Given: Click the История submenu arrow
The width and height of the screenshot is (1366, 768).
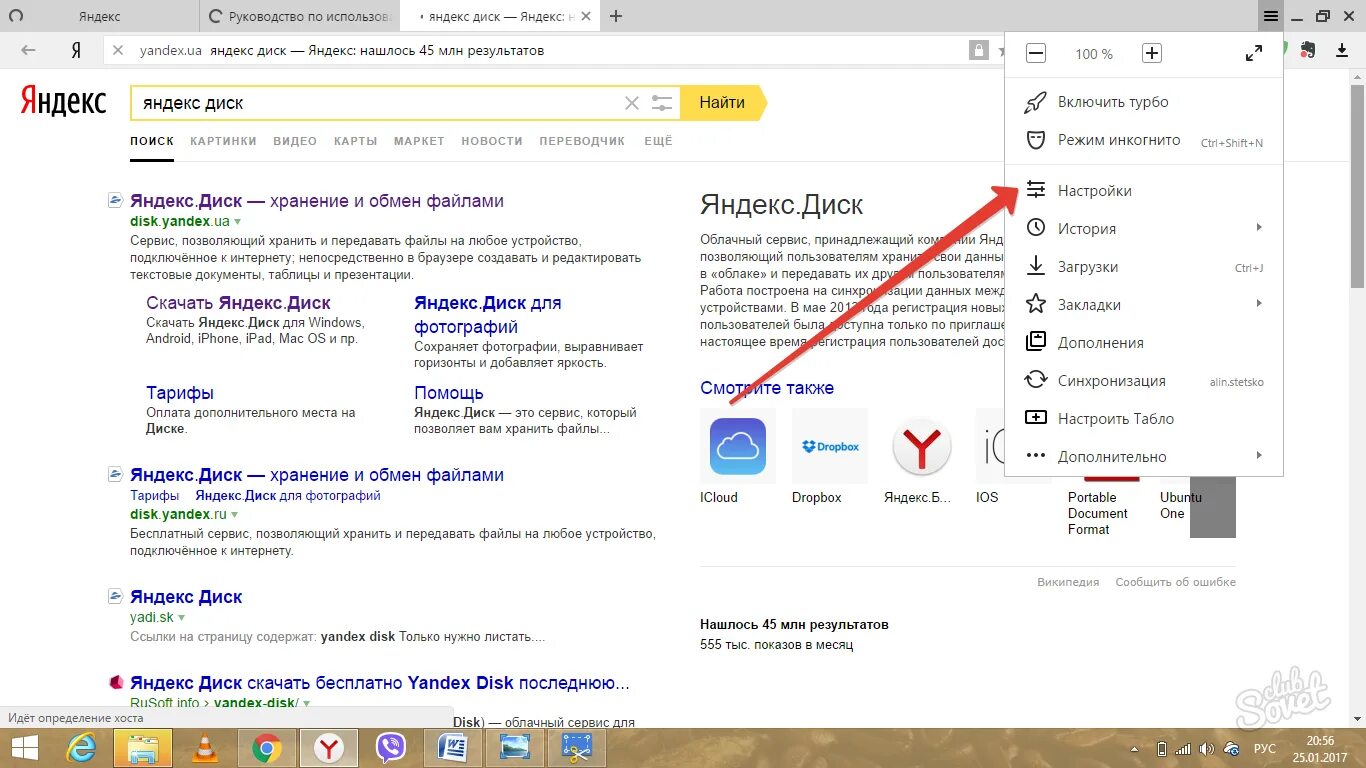Looking at the screenshot, I should [x=1260, y=228].
